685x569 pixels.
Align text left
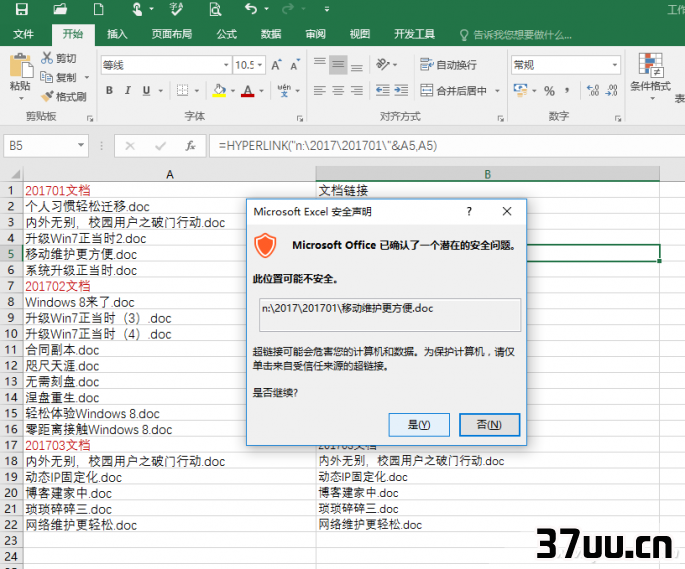click(x=320, y=90)
